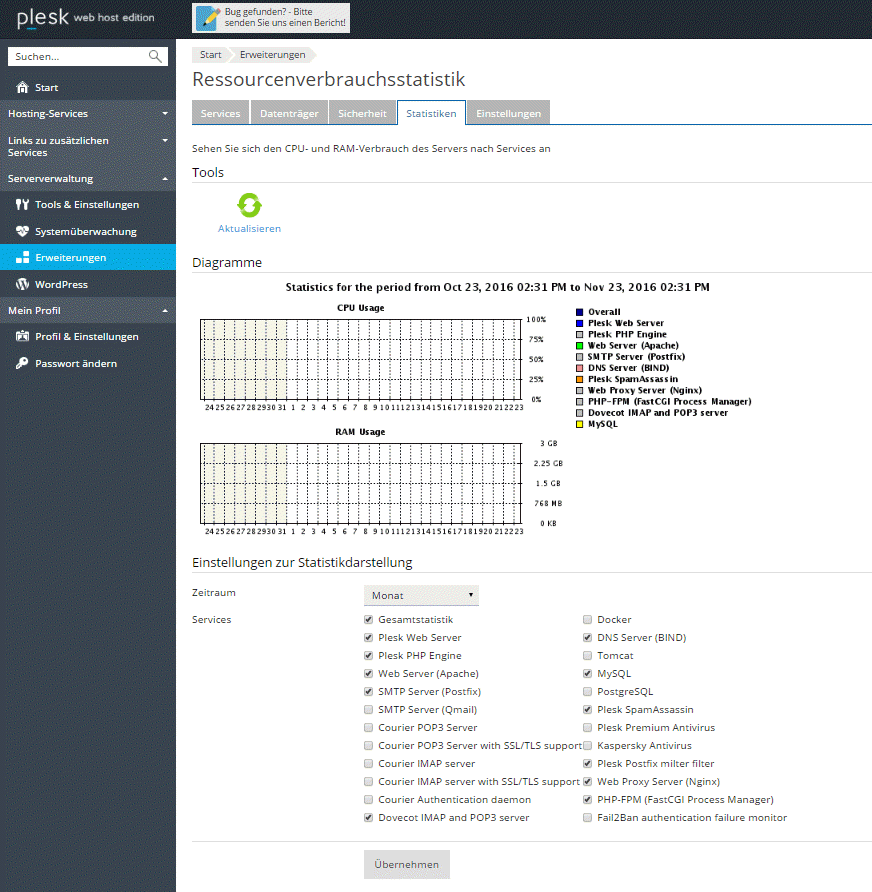872x892 pixels.
Task: Click the Übernehmen button
Action: pyautogui.click(x=407, y=864)
